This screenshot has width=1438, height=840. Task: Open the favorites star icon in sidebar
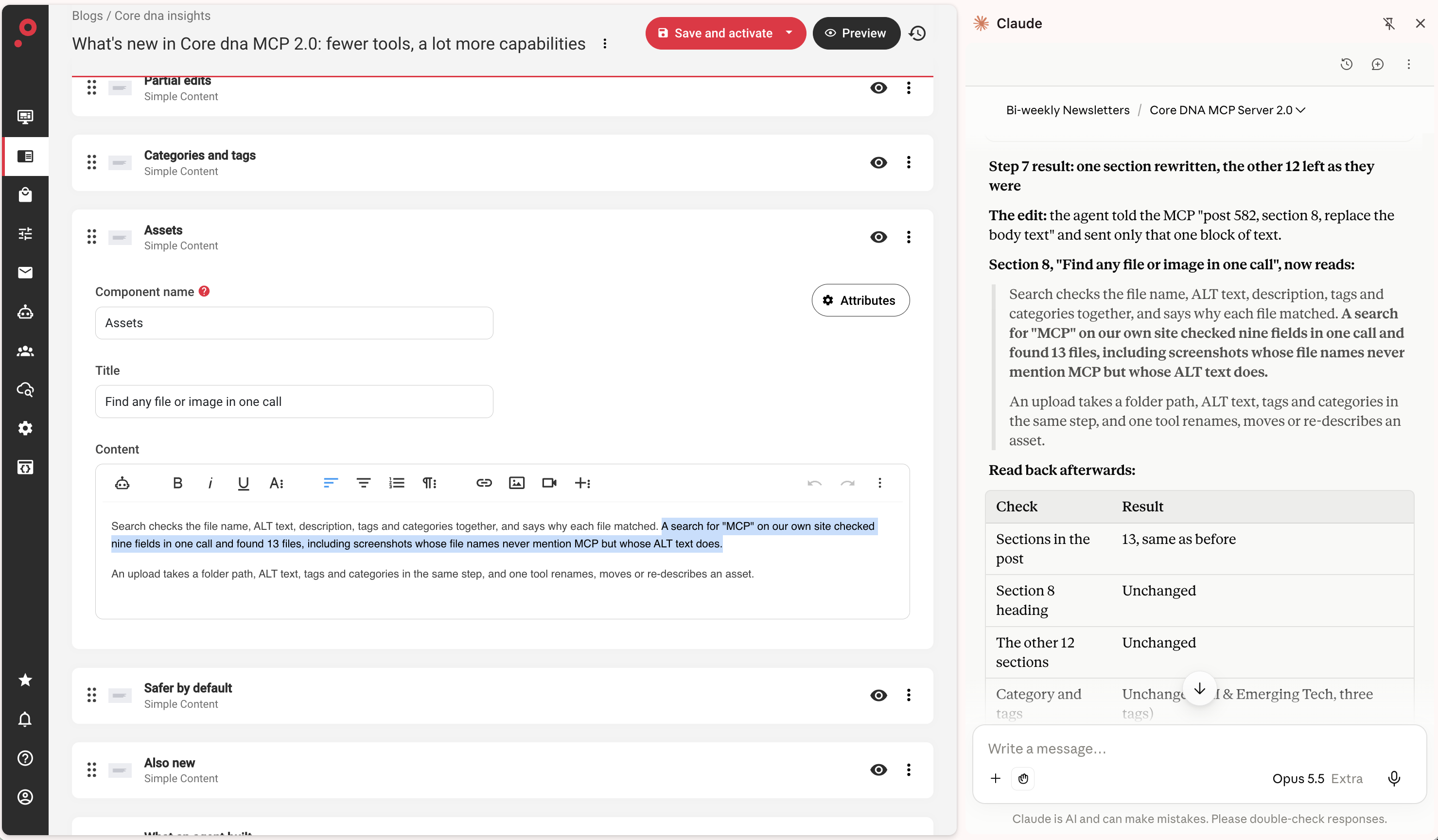pyautogui.click(x=25, y=680)
